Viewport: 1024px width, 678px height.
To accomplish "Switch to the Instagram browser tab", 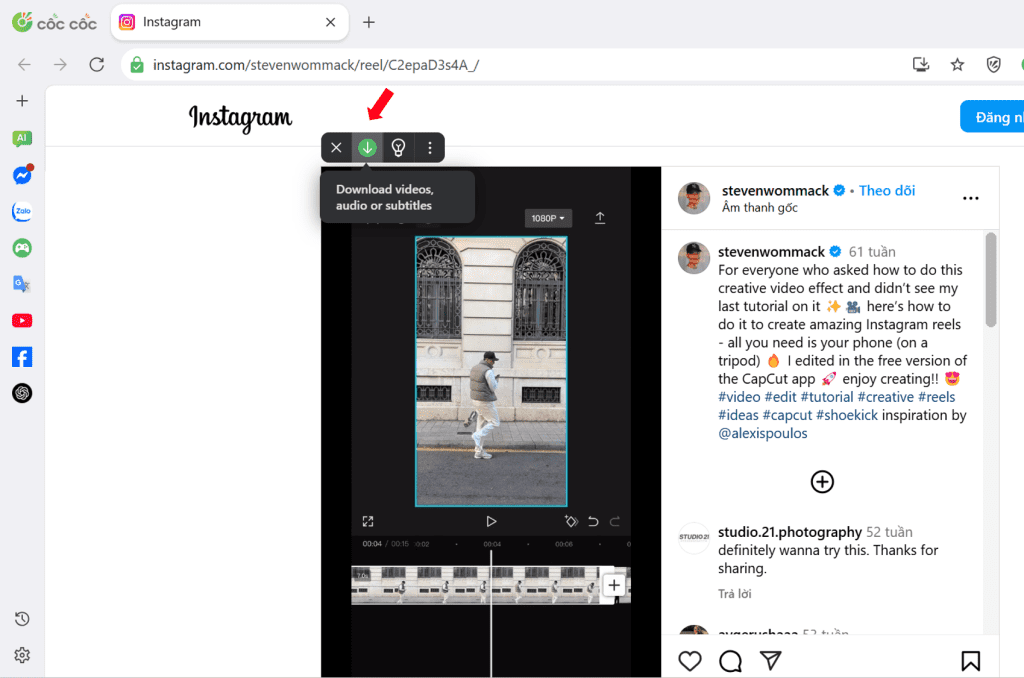I will point(200,21).
